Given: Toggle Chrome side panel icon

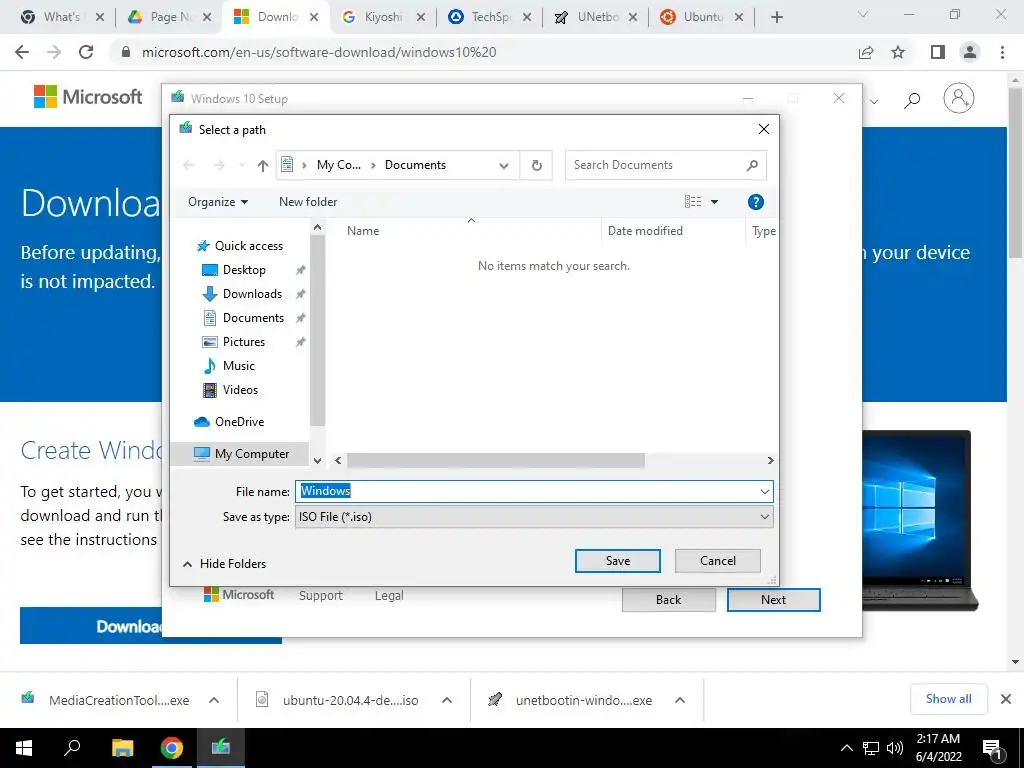Looking at the screenshot, I should point(938,52).
